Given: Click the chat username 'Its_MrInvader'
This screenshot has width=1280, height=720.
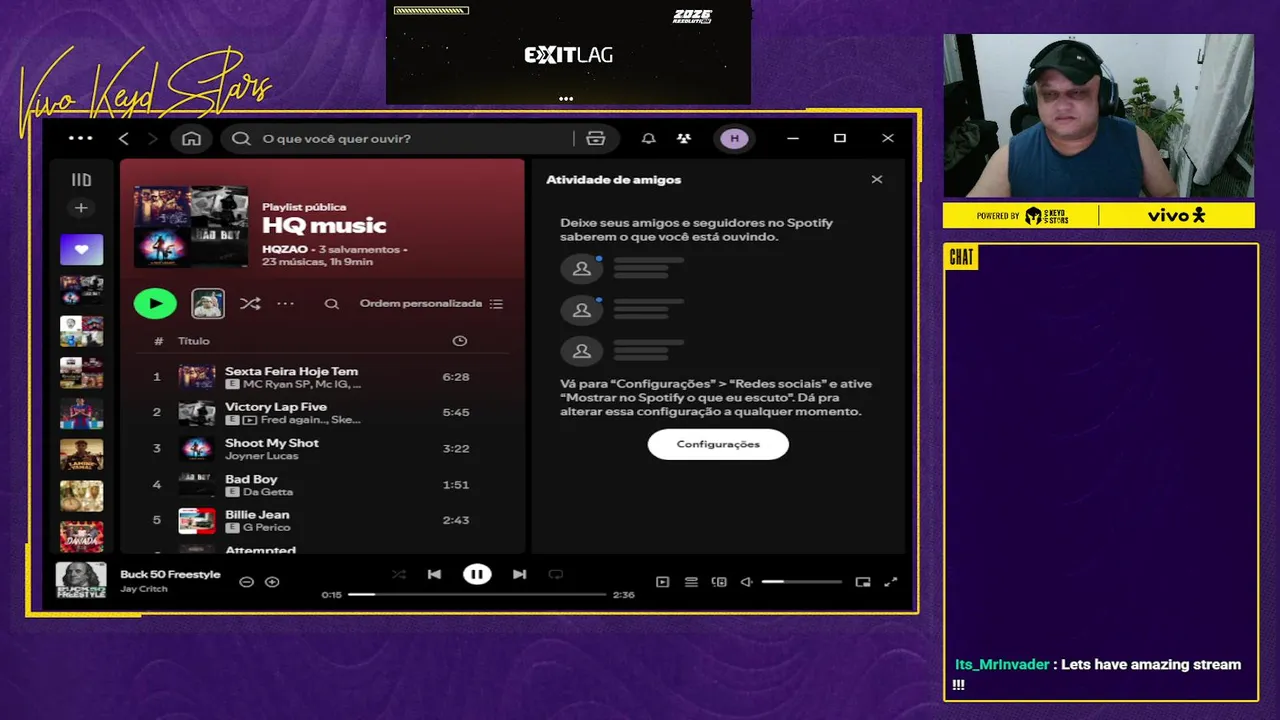Looking at the screenshot, I should pos(1002,665).
